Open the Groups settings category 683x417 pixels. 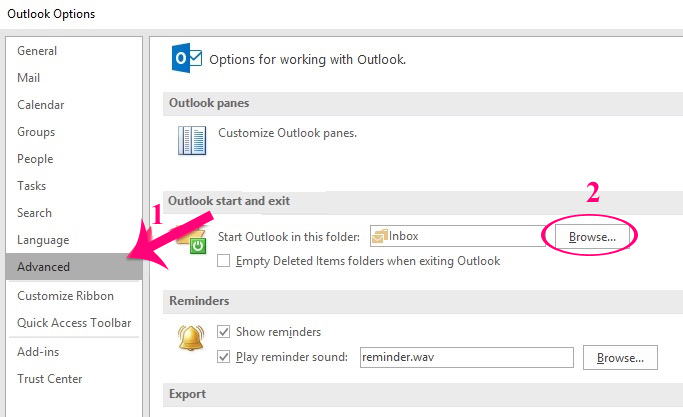(x=36, y=132)
